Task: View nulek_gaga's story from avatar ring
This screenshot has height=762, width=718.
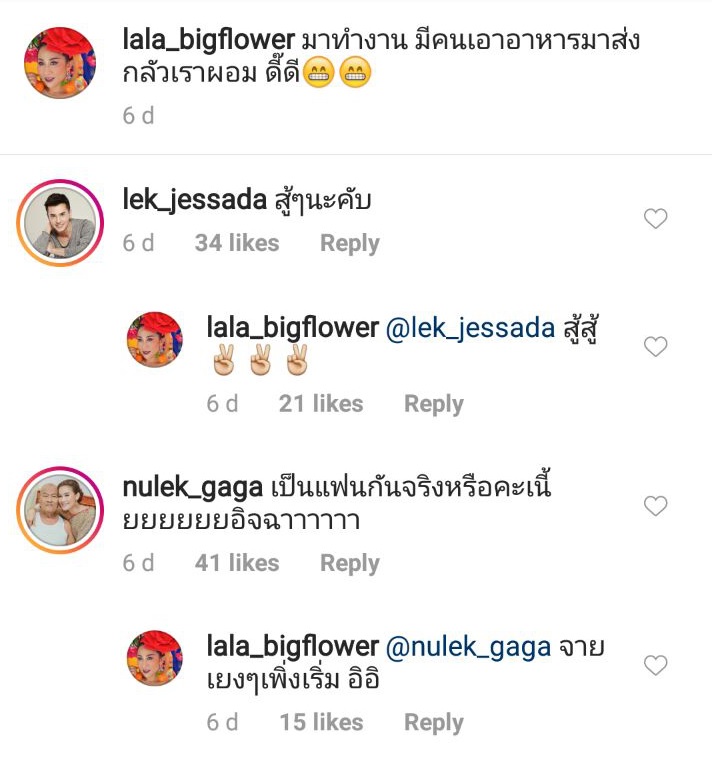Action: pos(60,510)
